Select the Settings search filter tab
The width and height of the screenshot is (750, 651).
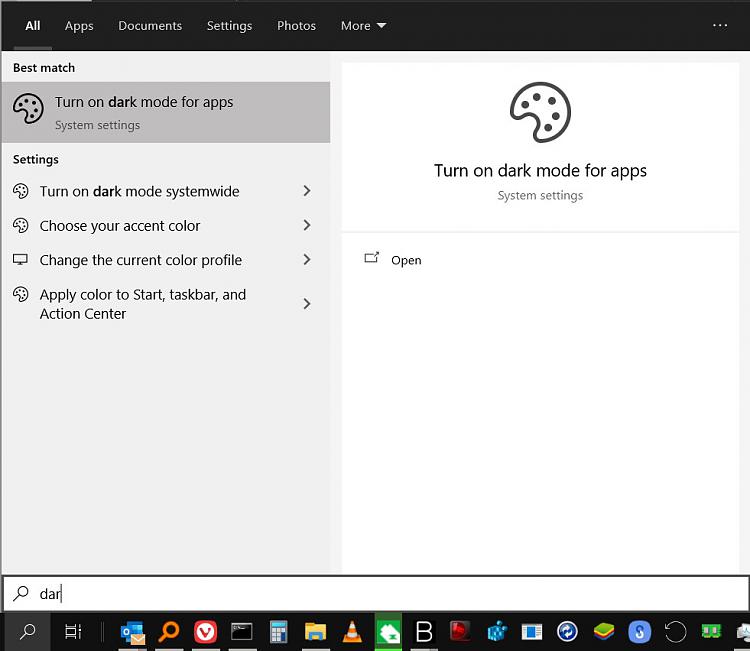pyautogui.click(x=229, y=26)
